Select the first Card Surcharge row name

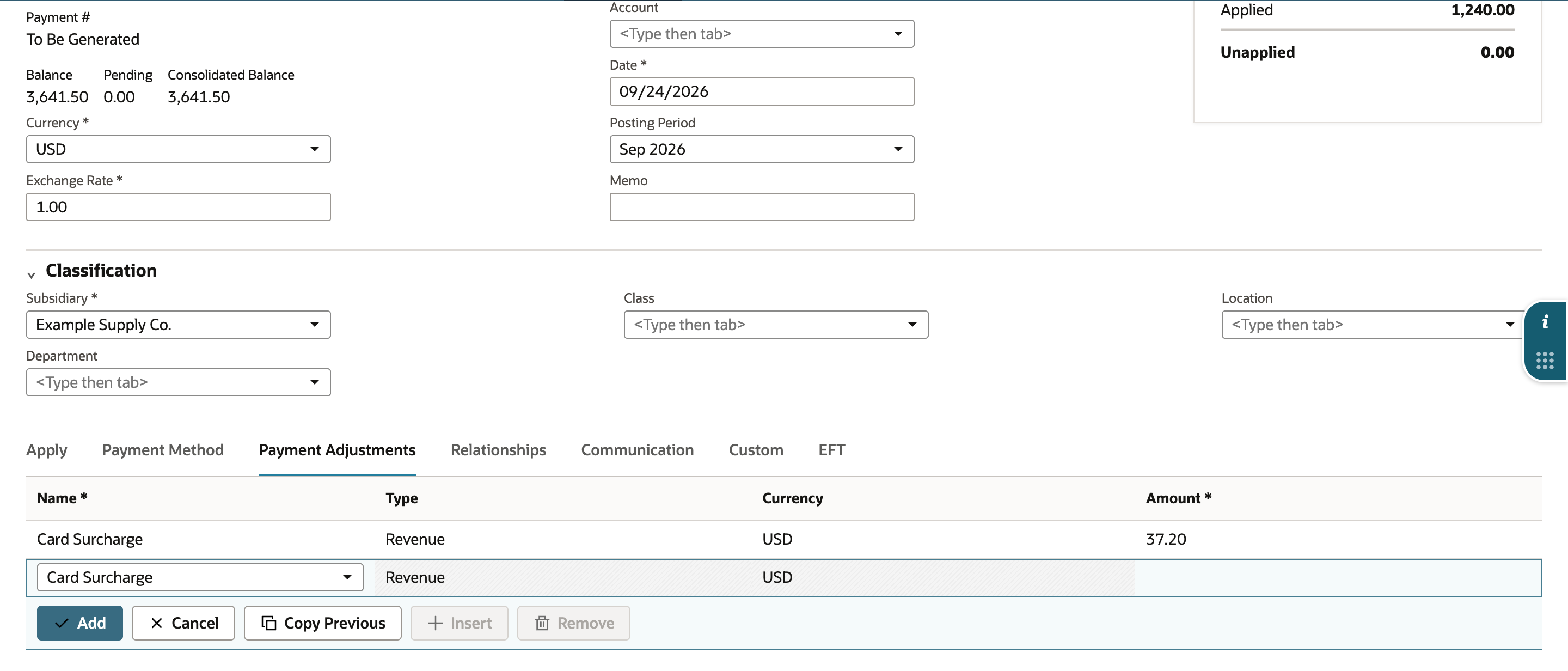pos(90,540)
